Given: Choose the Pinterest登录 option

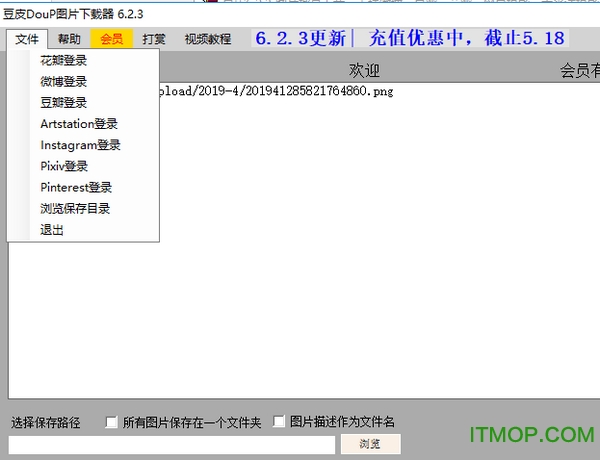Looking at the screenshot, I should pos(76,187).
